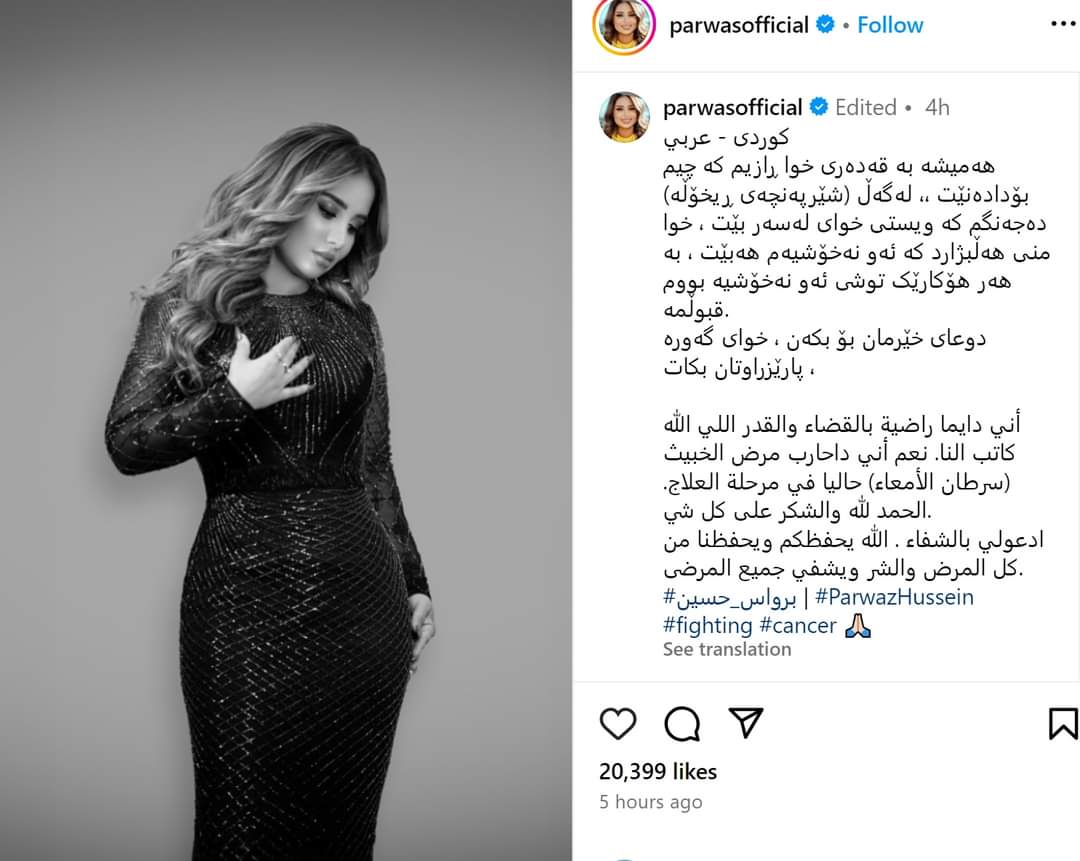This screenshot has height=861, width=1080.
Task: Open the #ParwazHussein hashtag
Action: [x=894, y=597]
